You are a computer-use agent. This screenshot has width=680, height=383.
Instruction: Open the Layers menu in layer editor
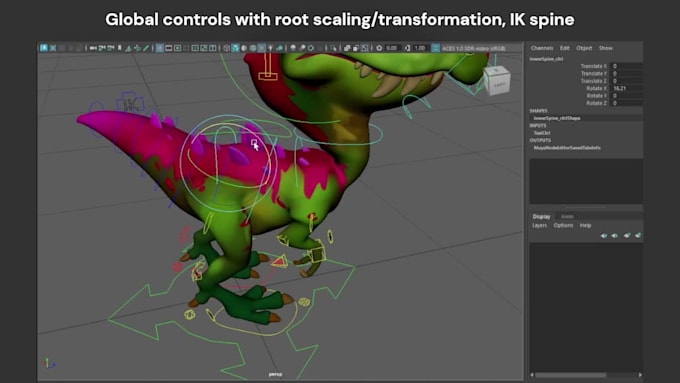(539, 226)
